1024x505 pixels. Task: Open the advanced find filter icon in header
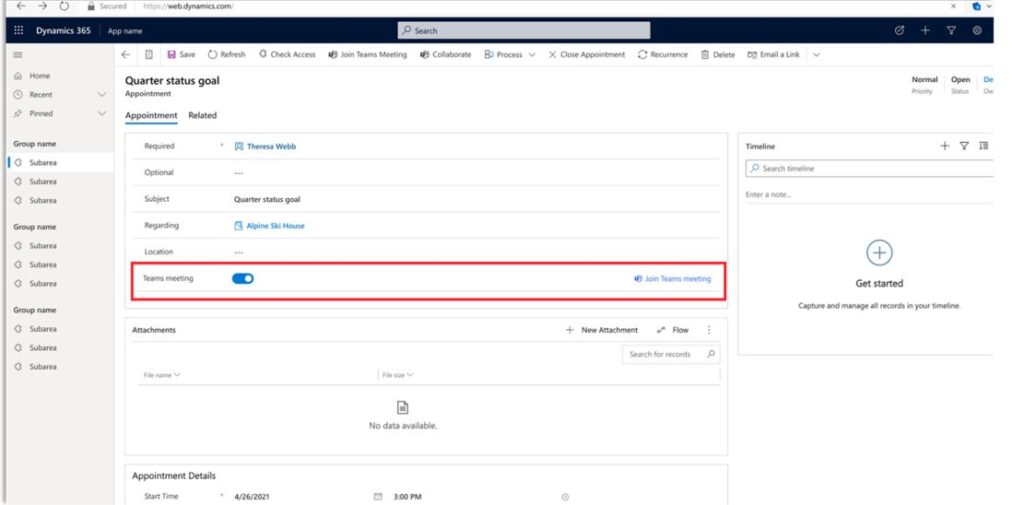coord(951,31)
